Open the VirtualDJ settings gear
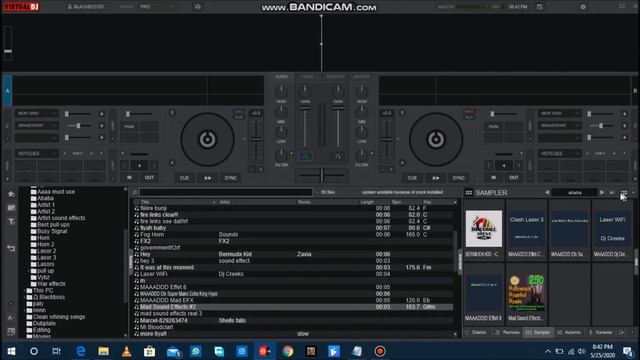This screenshot has width=640, height=360. (x=583, y=7)
